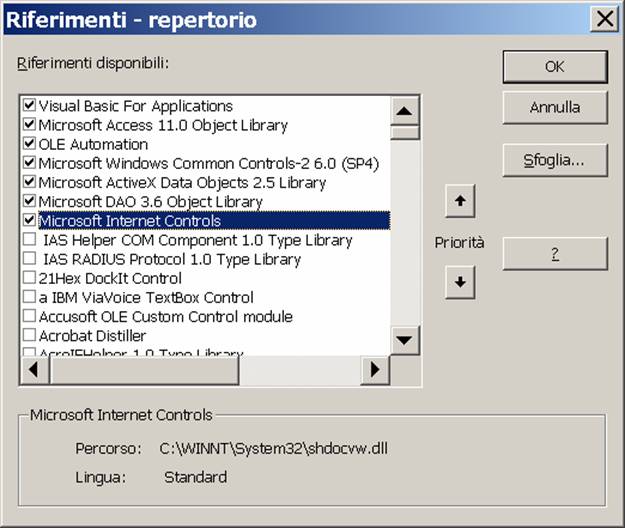625x528 pixels.
Task: Click the horizontal scroll right arrow
Action: point(375,370)
